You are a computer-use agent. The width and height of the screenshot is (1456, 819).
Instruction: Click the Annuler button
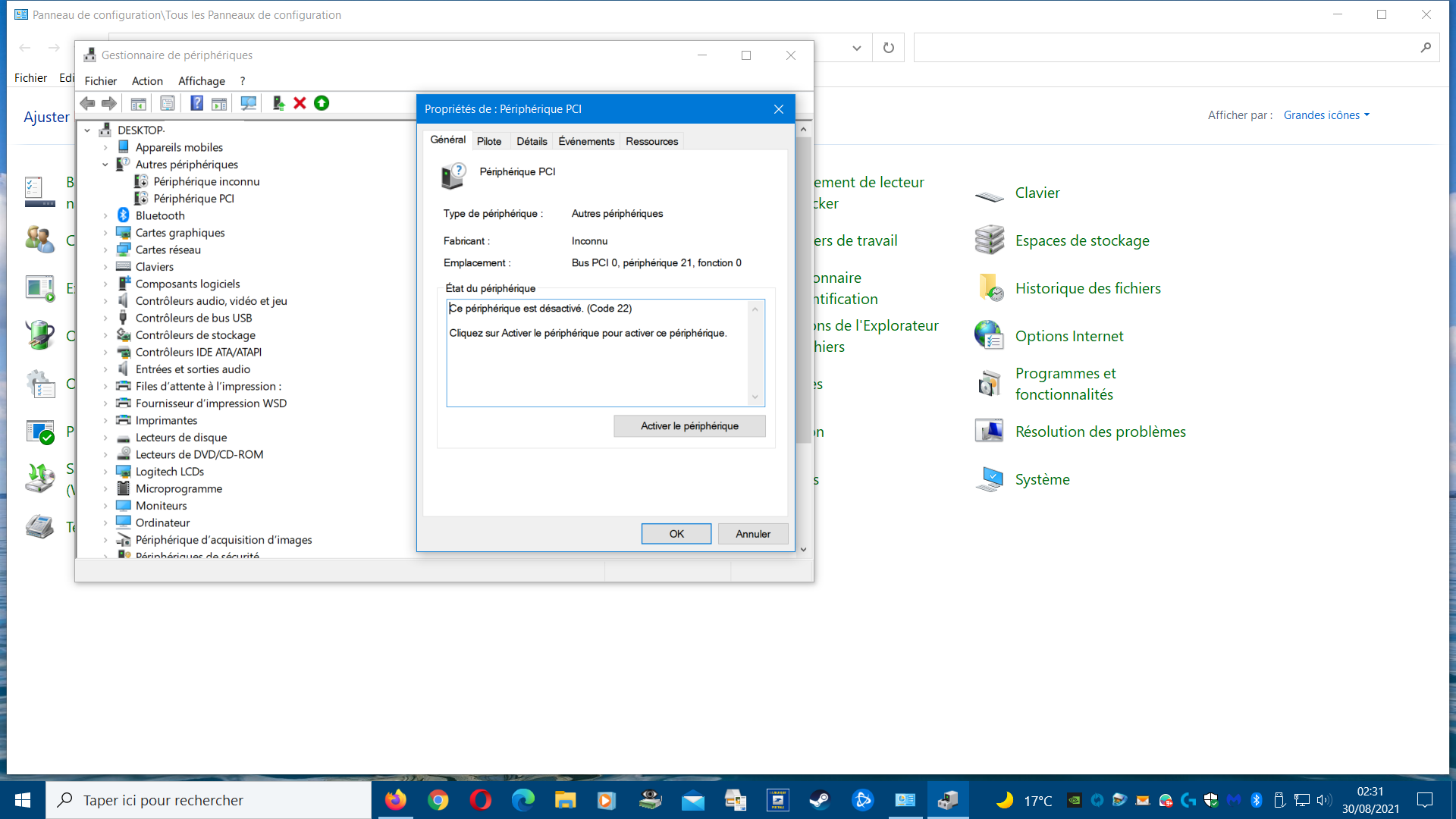[x=752, y=534]
